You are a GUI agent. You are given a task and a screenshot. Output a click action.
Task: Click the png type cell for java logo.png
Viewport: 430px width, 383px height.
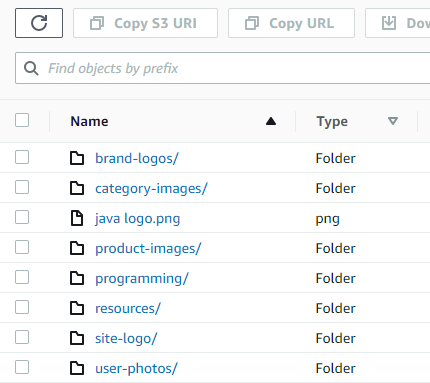[x=328, y=219]
